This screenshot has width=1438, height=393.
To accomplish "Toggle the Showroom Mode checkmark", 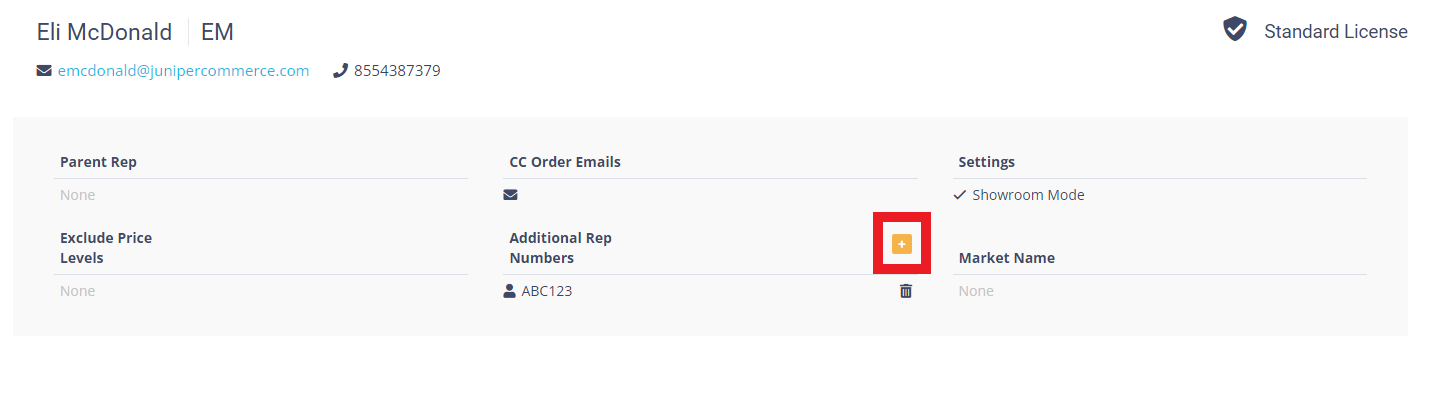I will tap(959, 195).
